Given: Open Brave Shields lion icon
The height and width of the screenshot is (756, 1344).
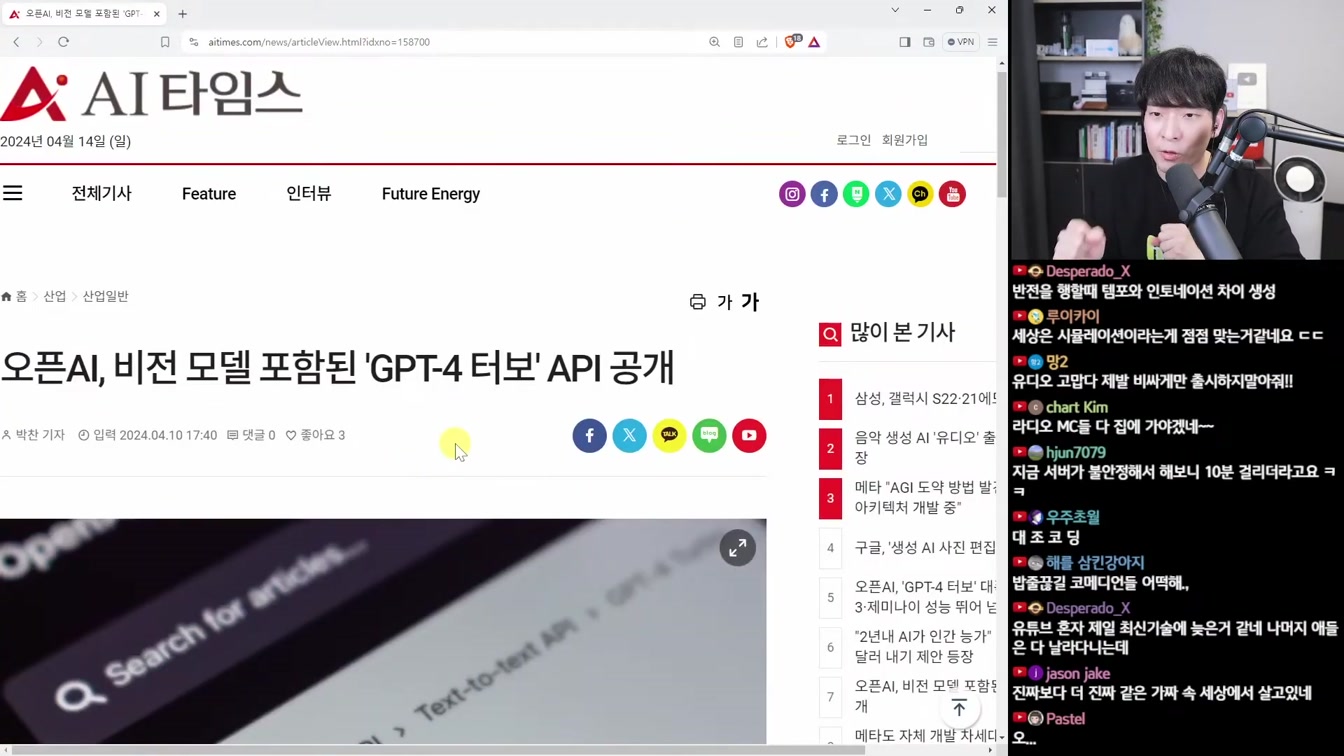Looking at the screenshot, I should point(792,42).
